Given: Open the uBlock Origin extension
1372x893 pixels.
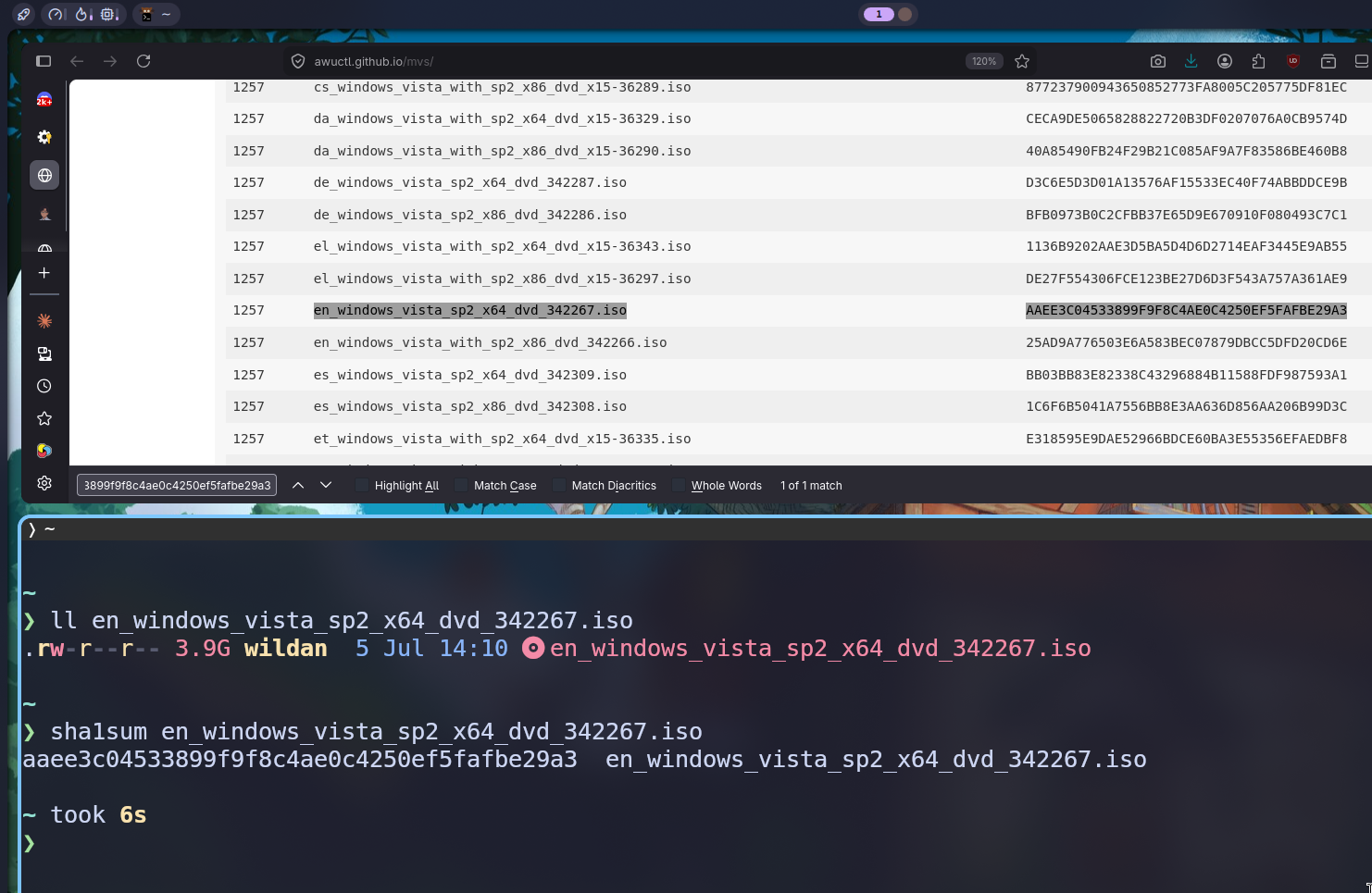Looking at the screenshot, I should (1293, 61).
